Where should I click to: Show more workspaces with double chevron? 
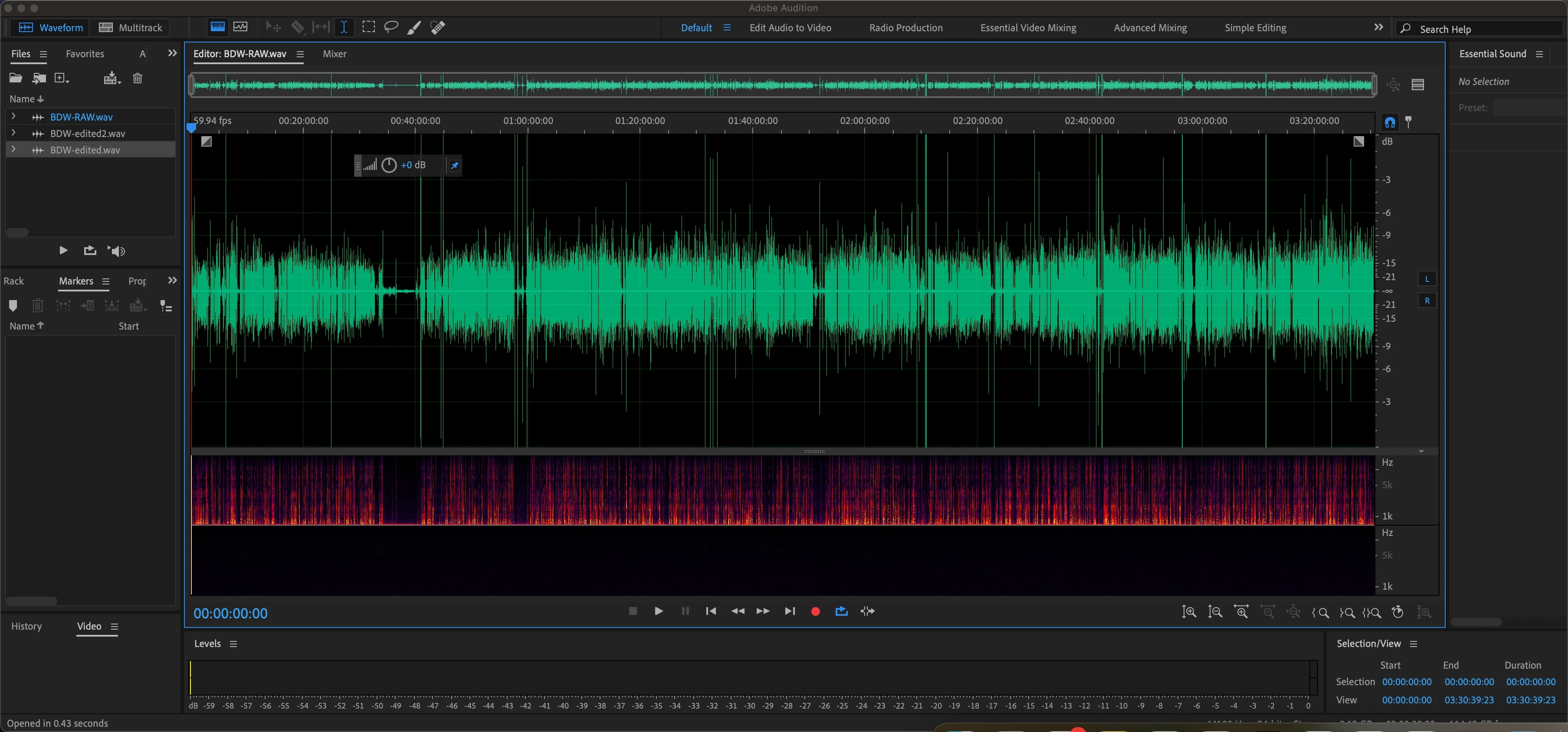click(1379, 27)
